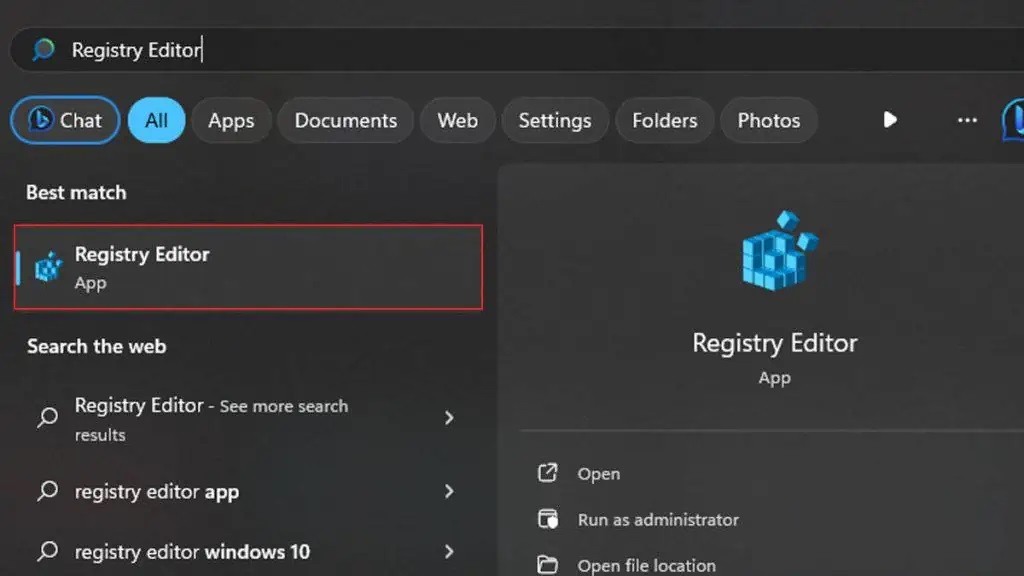Click Registry Editor cube icon in Best match
1024x576 pixels.
48,266
